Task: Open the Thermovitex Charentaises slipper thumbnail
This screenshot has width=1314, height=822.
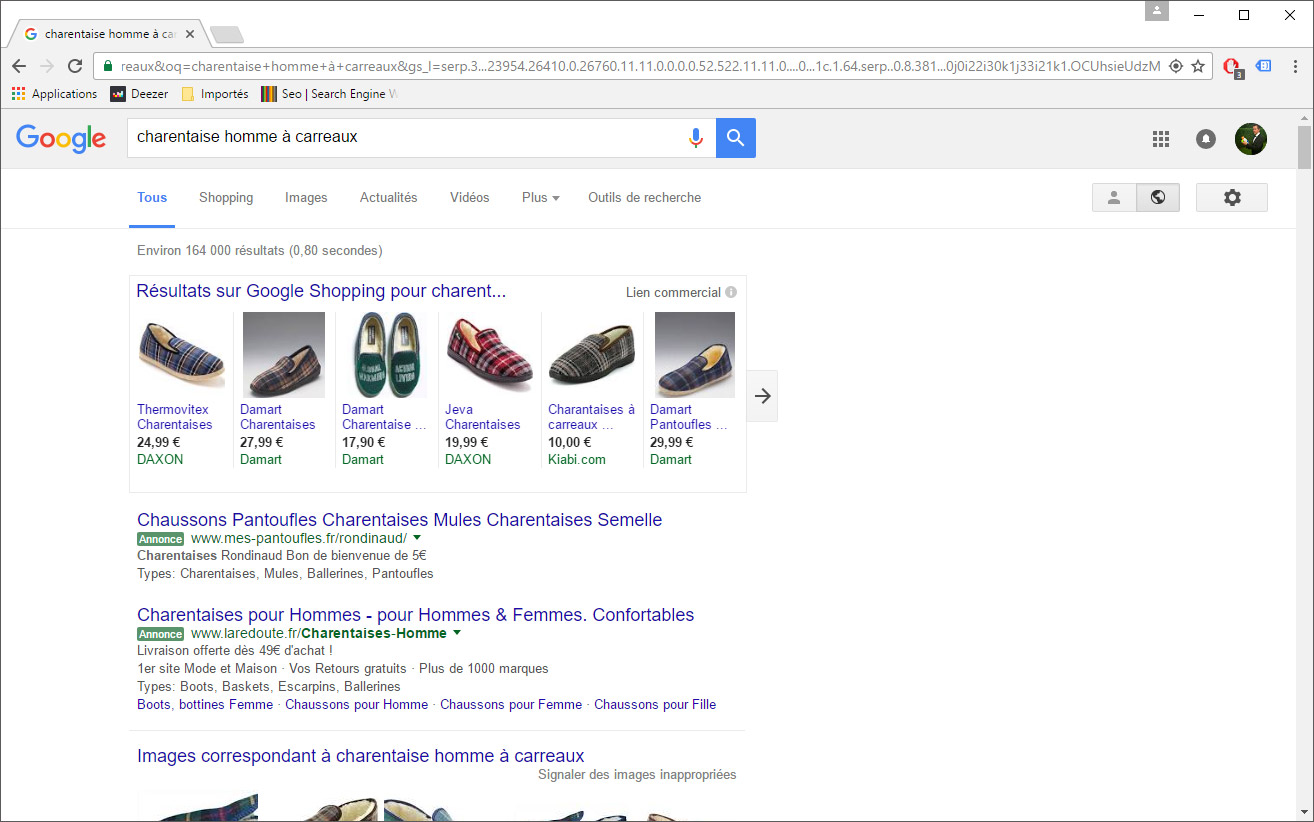Action: tap(181, 355)
